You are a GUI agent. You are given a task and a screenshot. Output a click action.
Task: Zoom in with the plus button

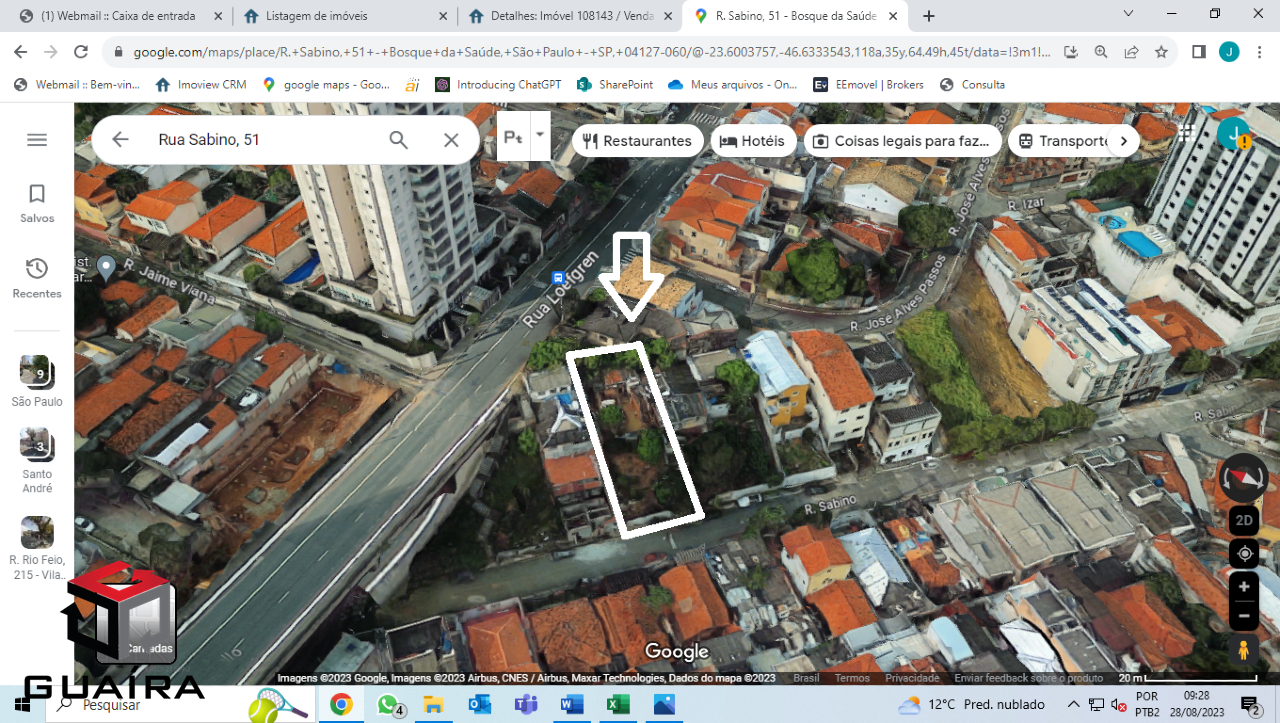(x=1243, y=587)
